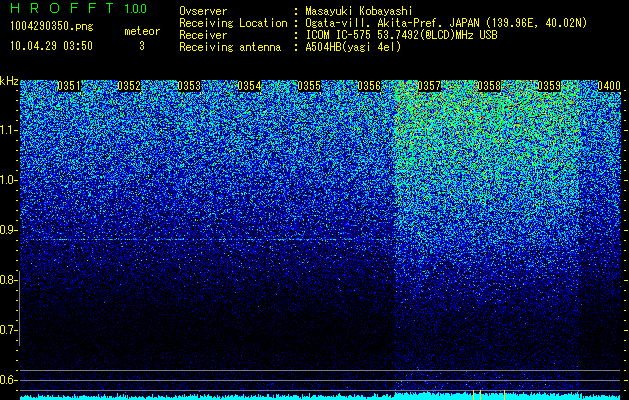Select the meteor count value 3
Screen dimensions: 629x400
[142, 46]
